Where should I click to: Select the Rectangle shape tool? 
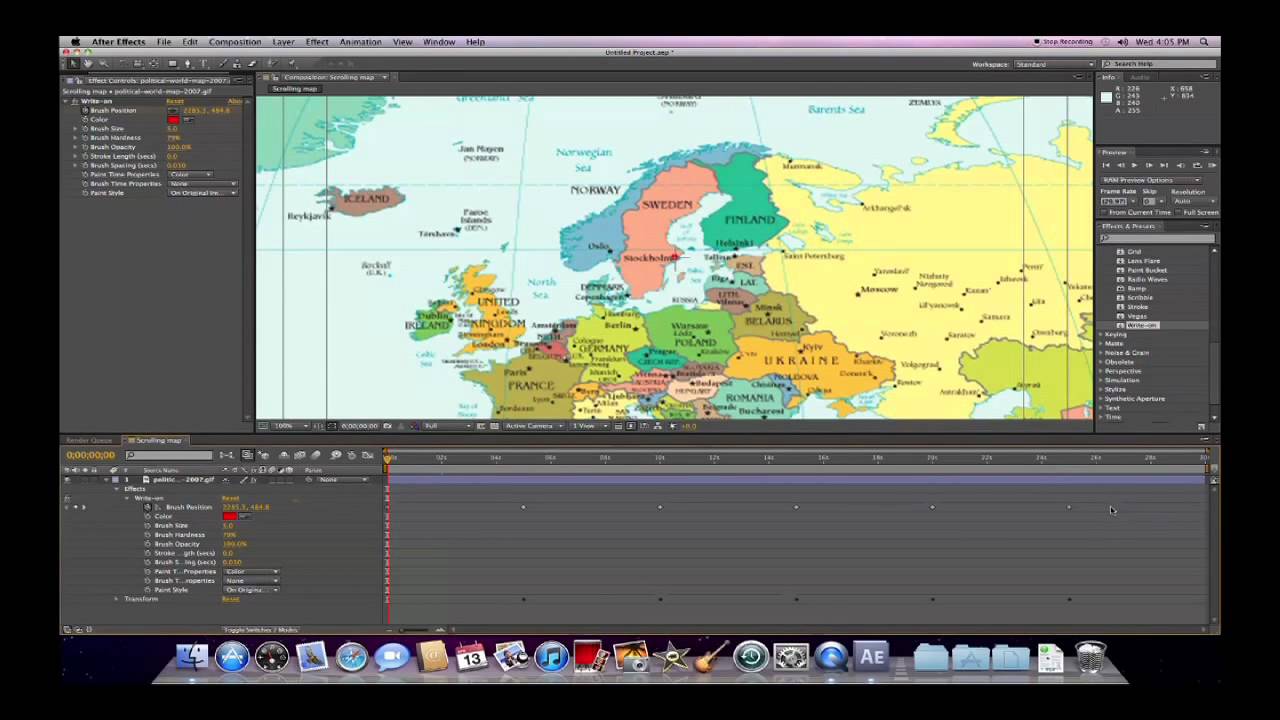(x=172, y=64)
